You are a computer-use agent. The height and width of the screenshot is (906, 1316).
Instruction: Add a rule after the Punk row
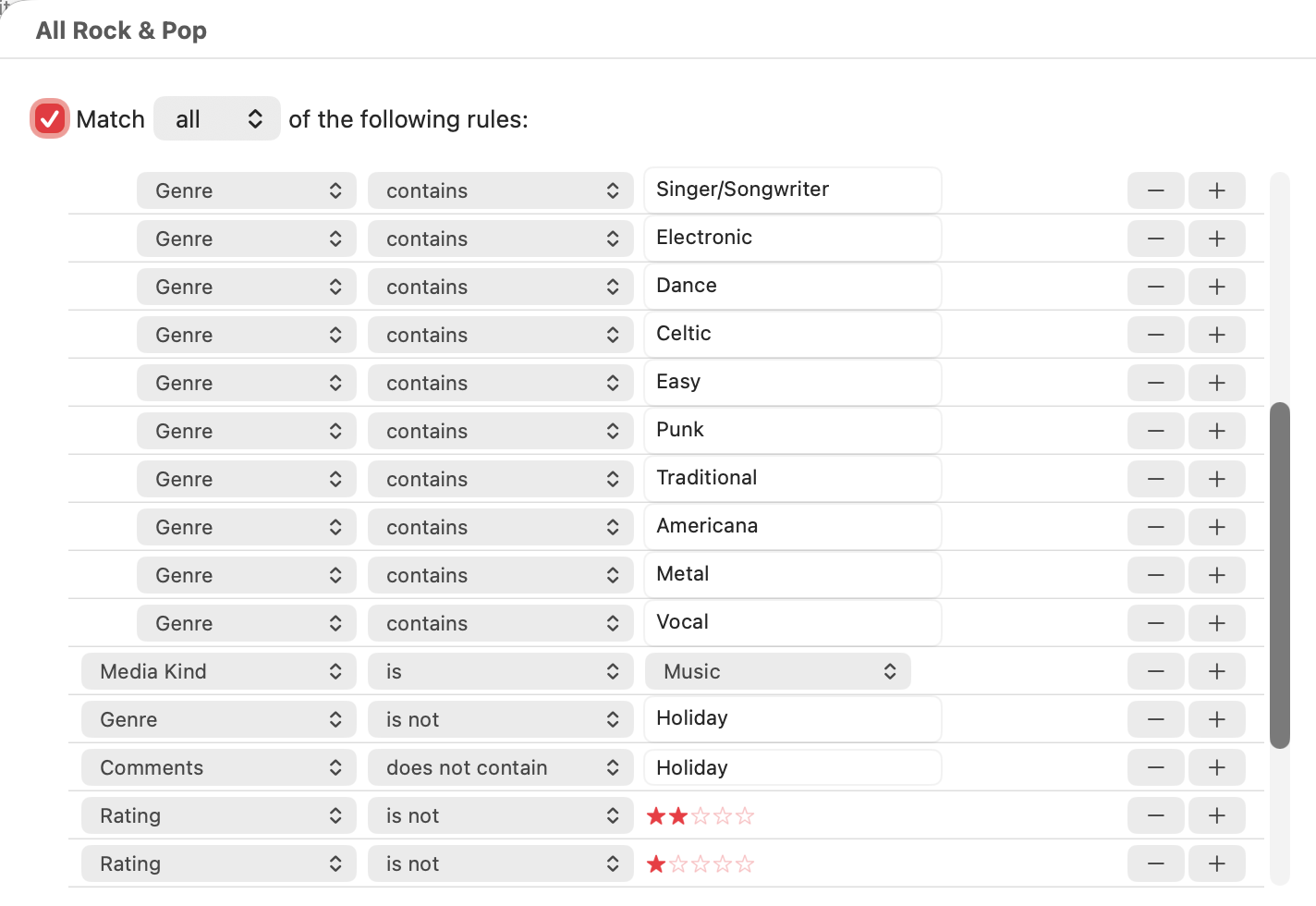1216,431
